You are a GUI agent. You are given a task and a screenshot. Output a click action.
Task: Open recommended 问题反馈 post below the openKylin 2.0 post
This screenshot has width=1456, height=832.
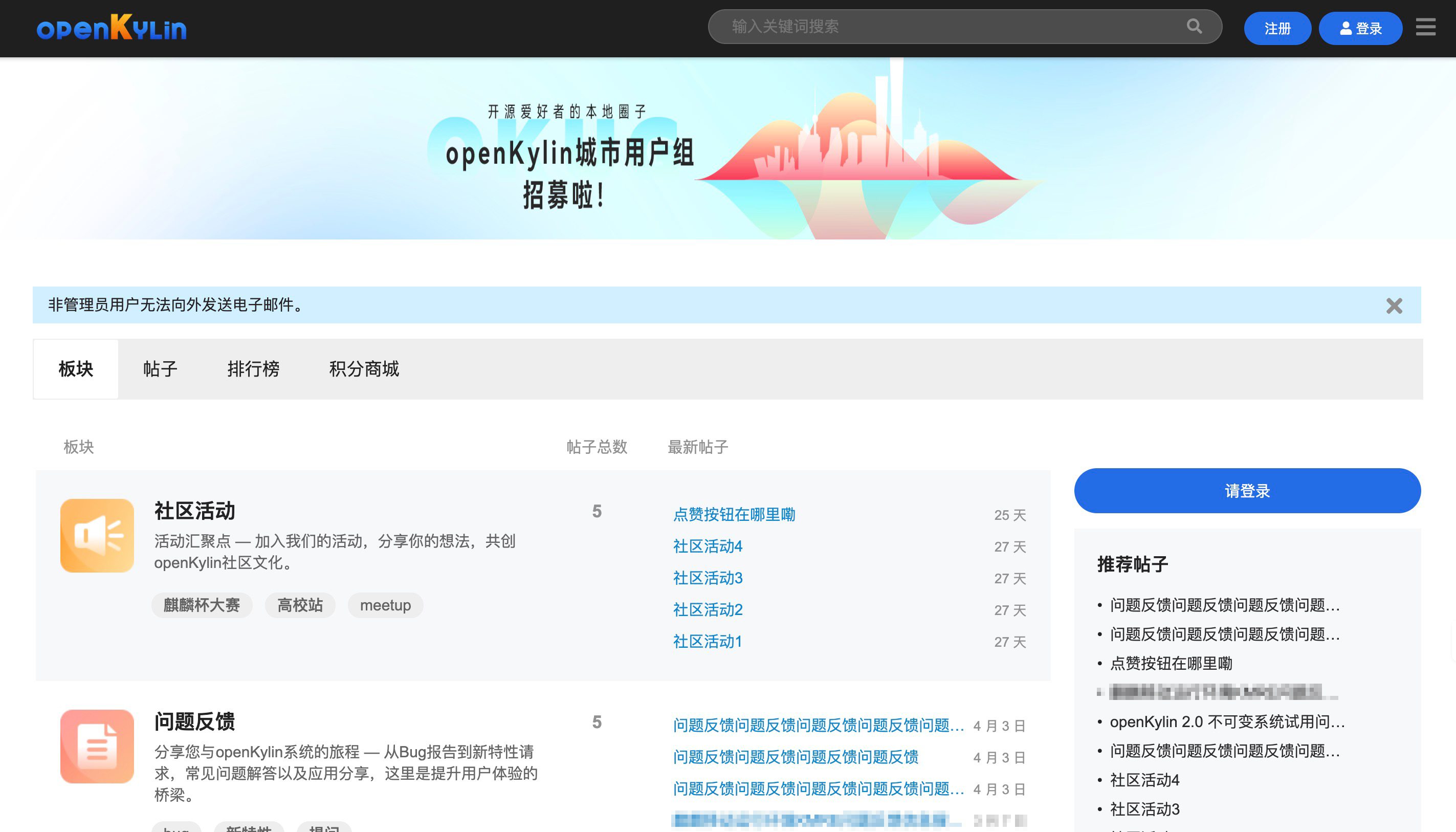pyautogui.click(x=1225, y=750)
